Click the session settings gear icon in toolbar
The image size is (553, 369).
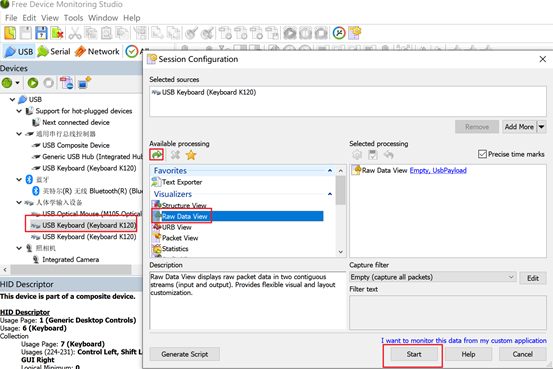355,33
